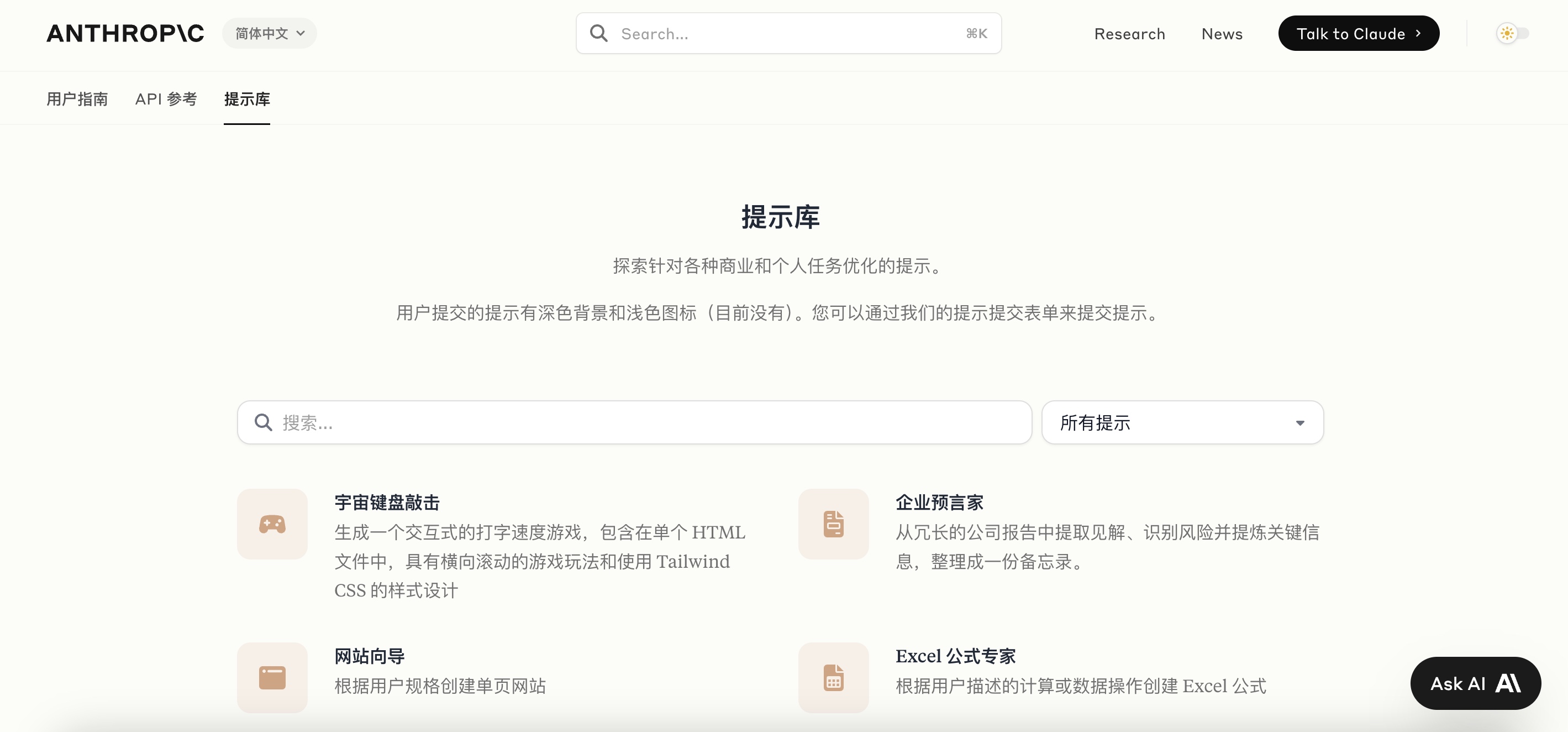This screenshot has width=1568, height=732.
Task: Open the Excel 公式专家 prompt title
Action: [955, 656]
